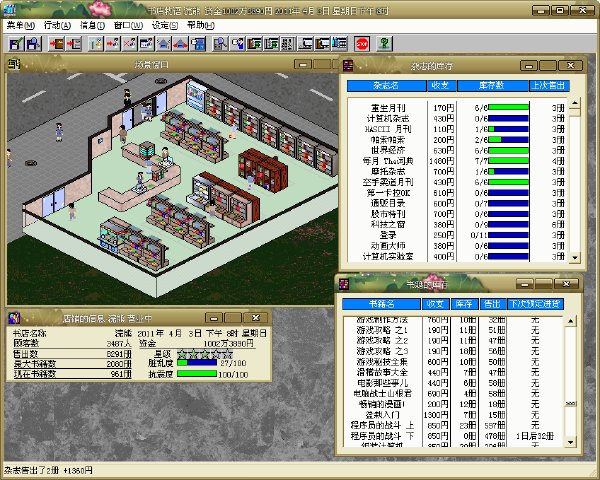Click the store info window title icon
This screenshot has height=480, width=600.
14,317
